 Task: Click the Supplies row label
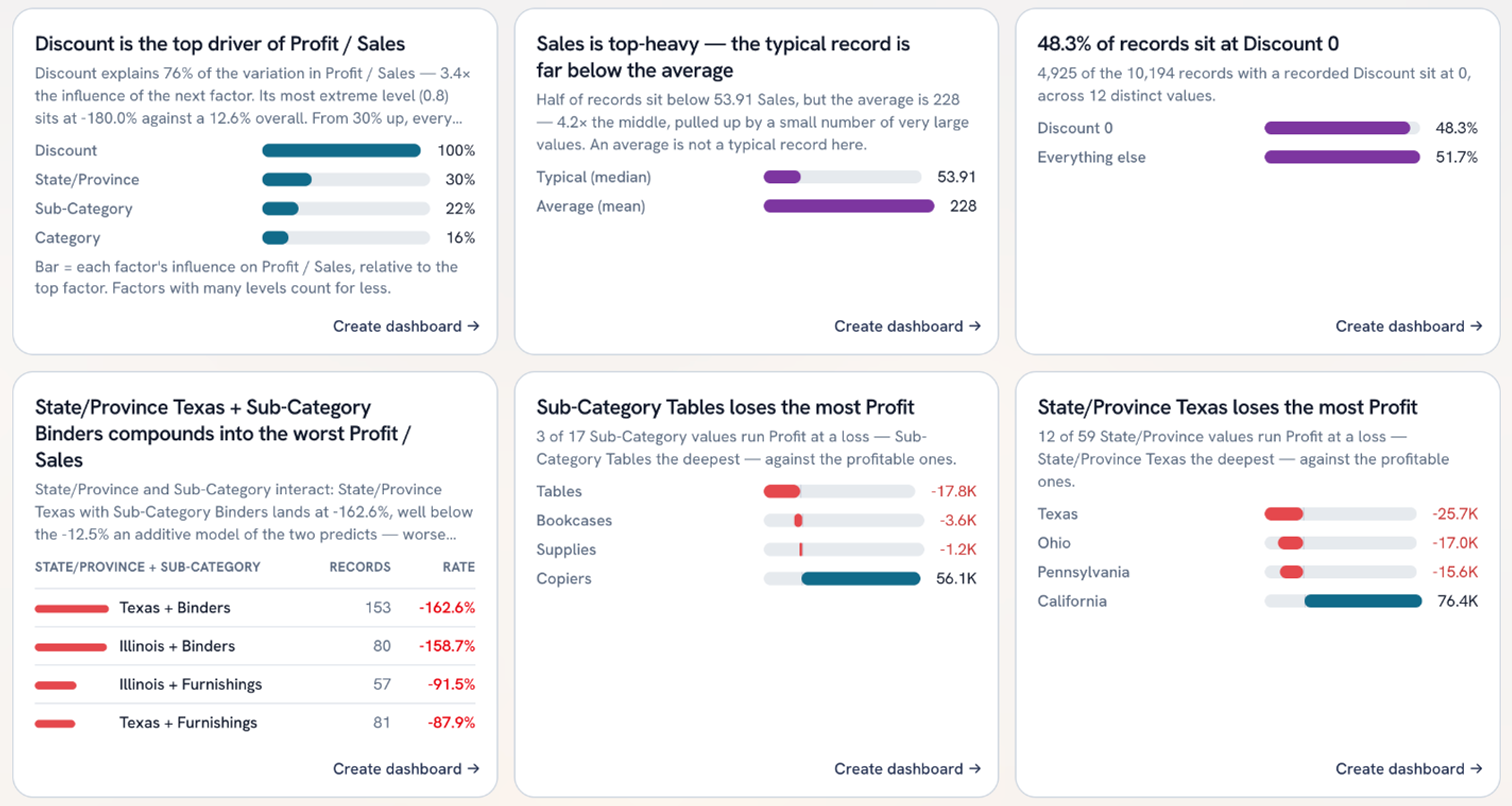click(x=566, y=550)
